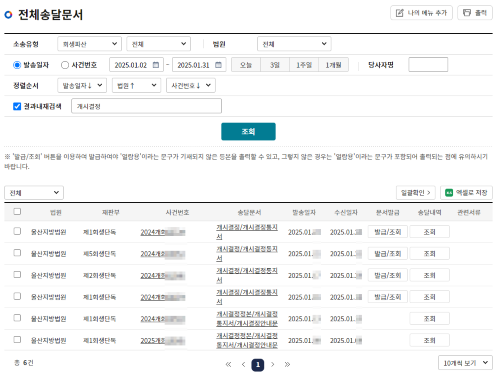Select the 사건번호 radio button
This screenshot has height=376, width=500.
pos(65,65)
